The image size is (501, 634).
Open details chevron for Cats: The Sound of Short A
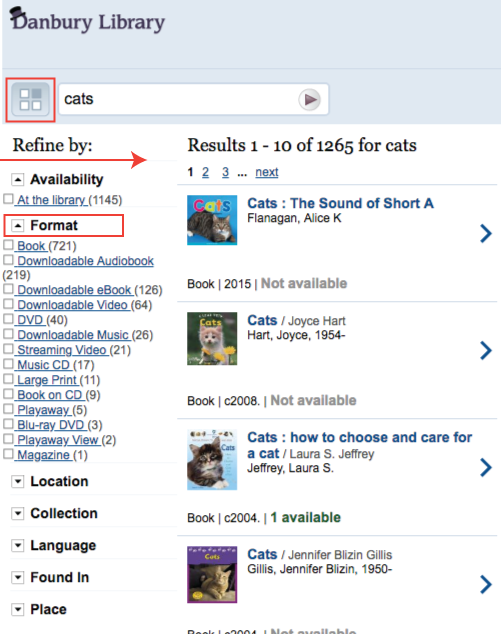[x=486, y=233]
